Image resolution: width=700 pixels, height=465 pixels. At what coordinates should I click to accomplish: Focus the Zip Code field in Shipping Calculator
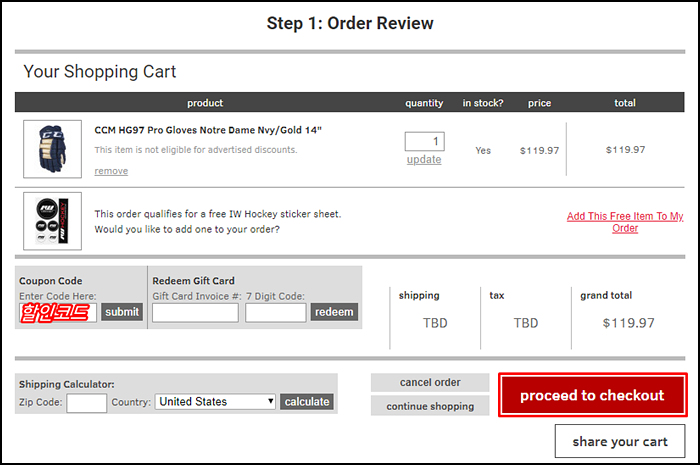point(87,403)
